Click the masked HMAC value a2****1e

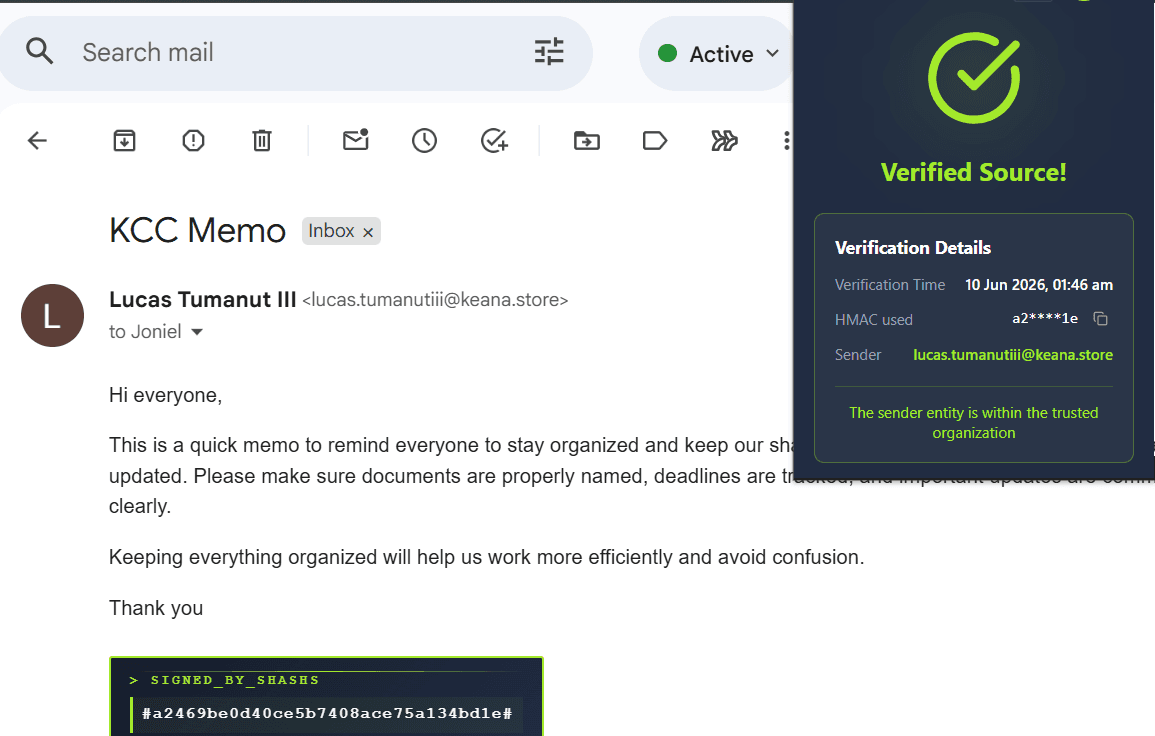pyautogui.click(x=1045, y=318)
